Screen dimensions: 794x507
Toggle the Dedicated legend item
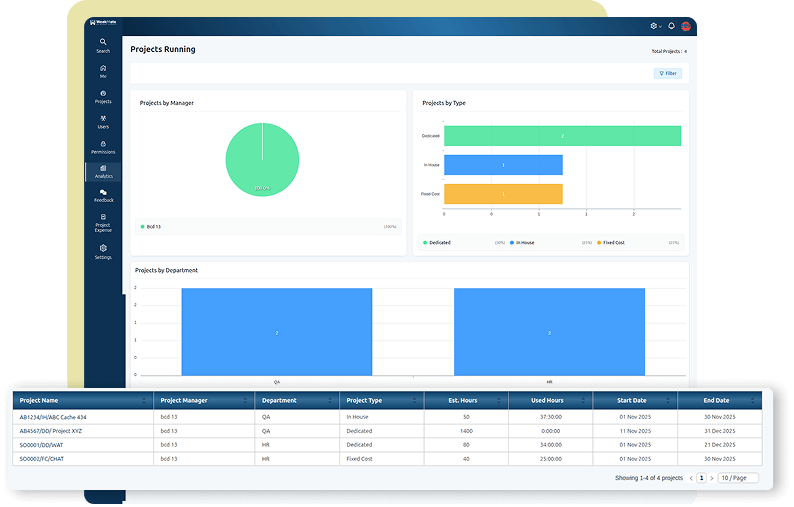pyautogui.click(x=436, y=242)
